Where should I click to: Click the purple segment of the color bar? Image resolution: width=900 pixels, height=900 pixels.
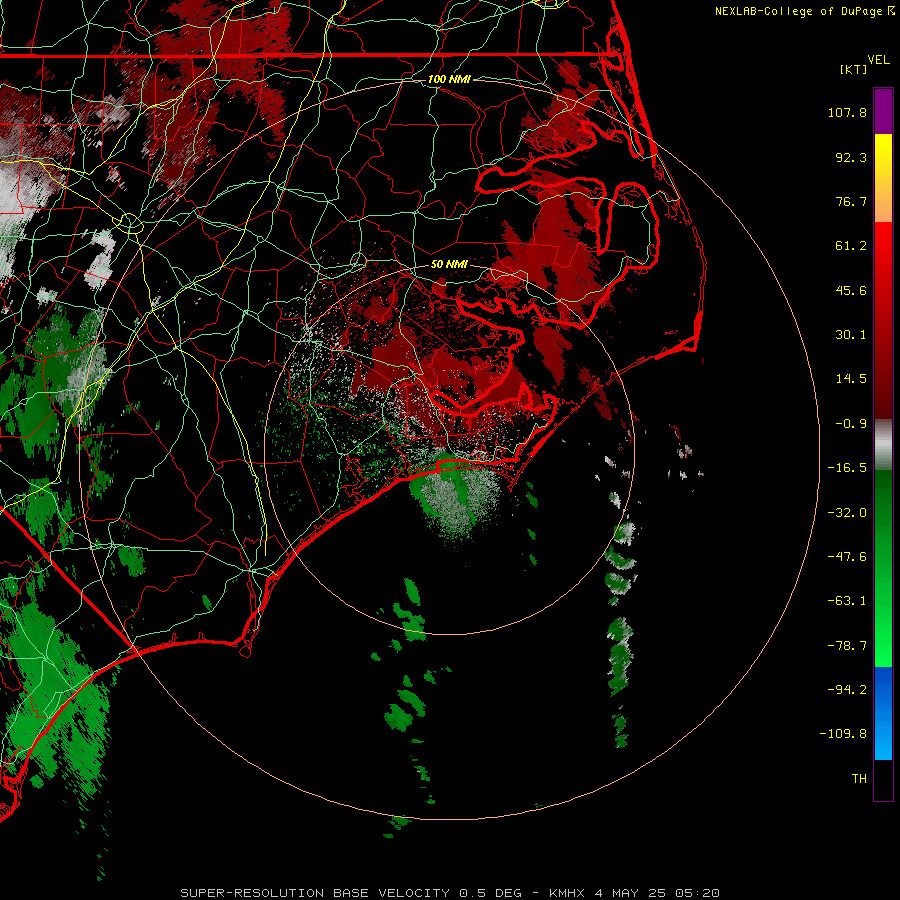coord(883,111)
